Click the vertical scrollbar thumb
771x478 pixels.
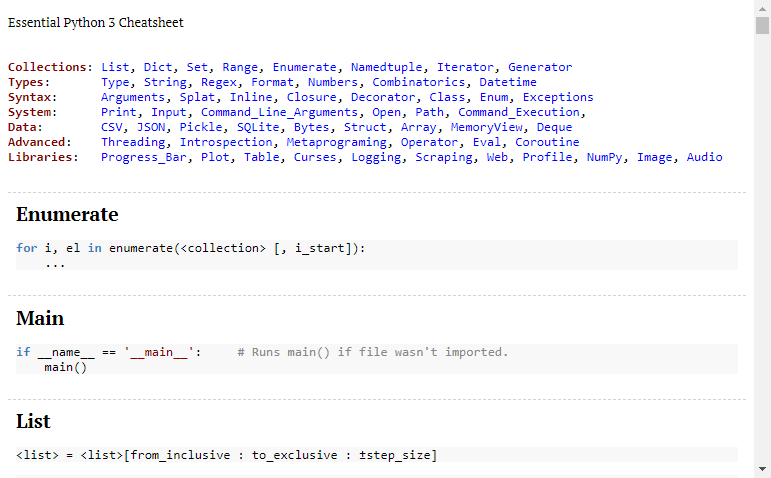[762, 26]
